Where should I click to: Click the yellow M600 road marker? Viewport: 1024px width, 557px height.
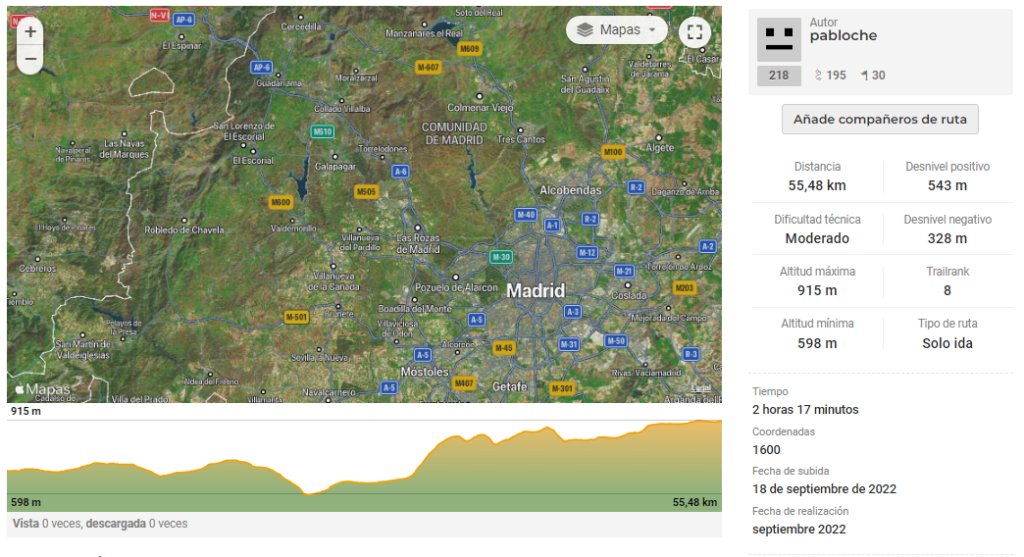(280, 202)
